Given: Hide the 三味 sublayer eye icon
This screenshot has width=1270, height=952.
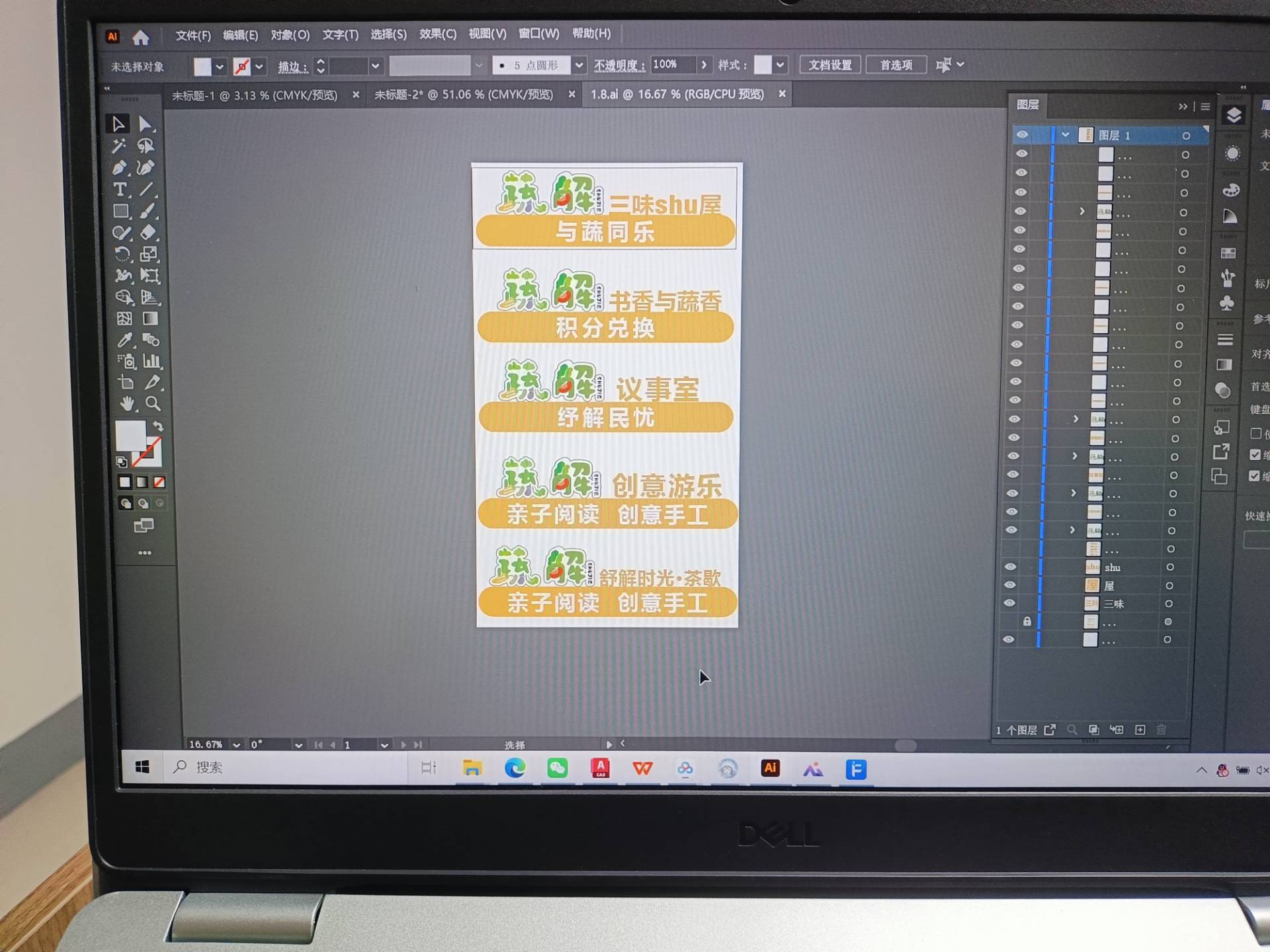Looking at the screenshot, I should tap(1009, 603).
